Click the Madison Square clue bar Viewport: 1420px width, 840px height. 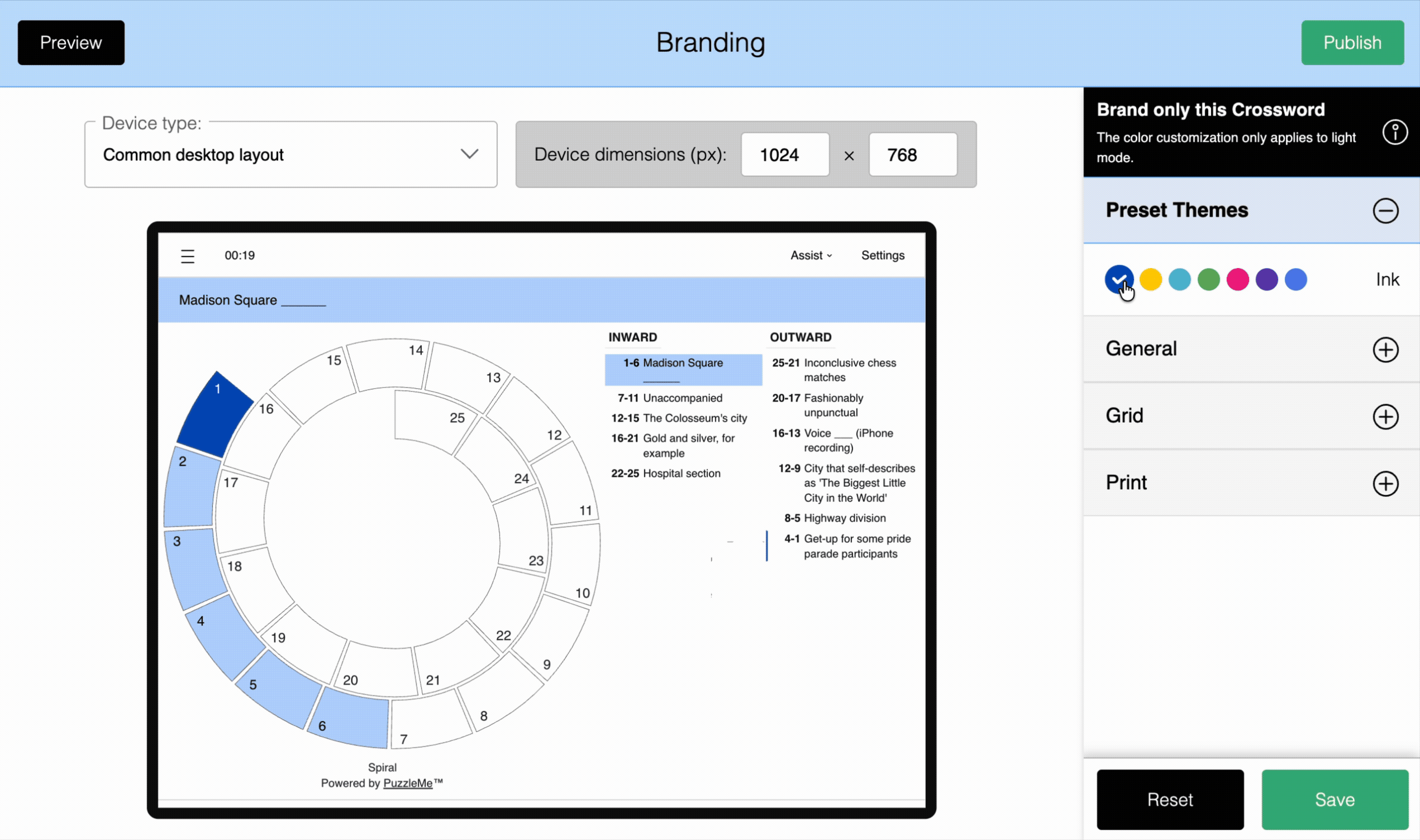pos(542,300)
